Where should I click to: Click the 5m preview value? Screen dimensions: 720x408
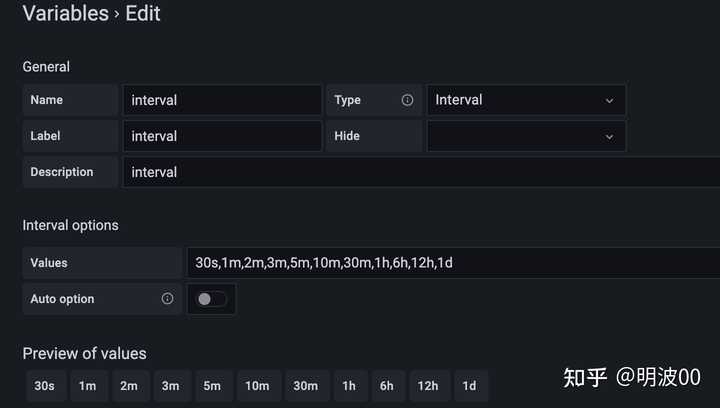point(212,386)
